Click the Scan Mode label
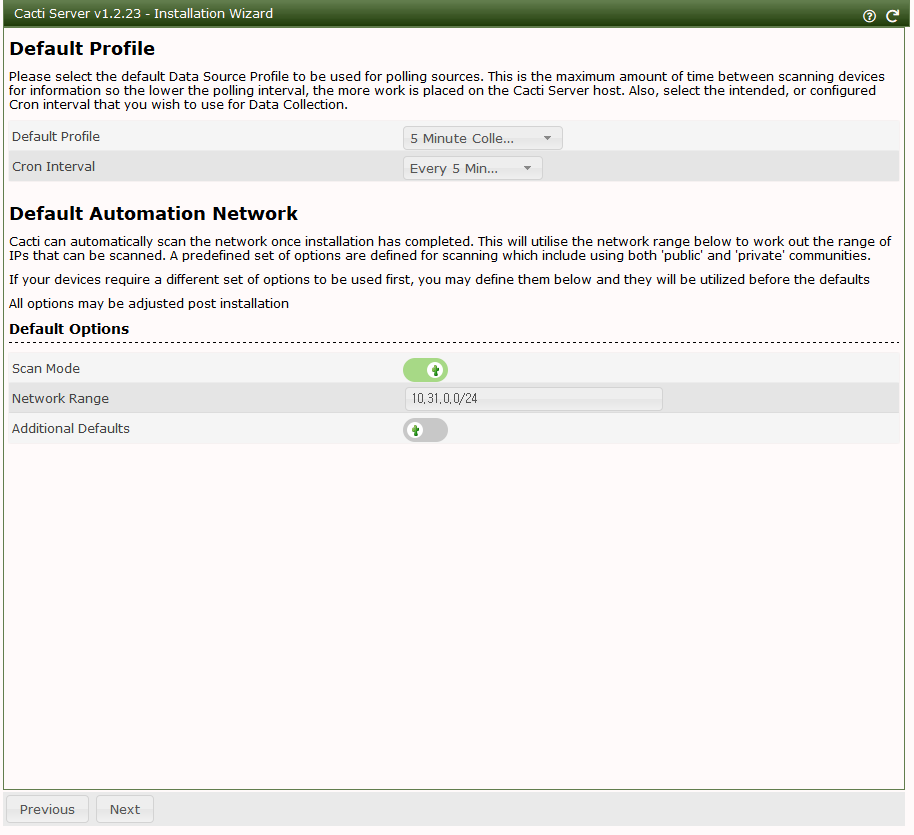914x835 pixels. click(x=46, y=369)
